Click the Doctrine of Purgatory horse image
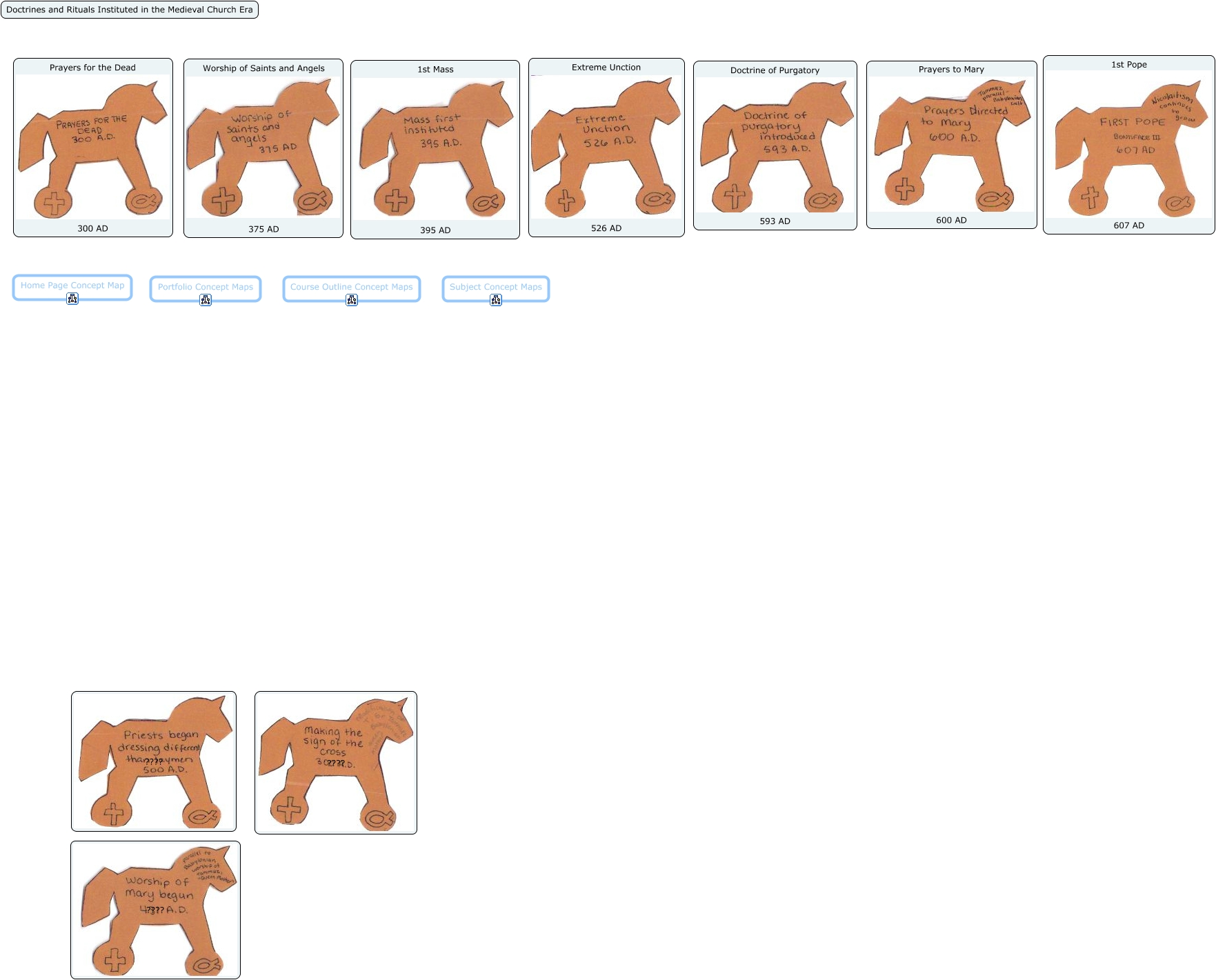This screenshot has height=980, width=1216. (775, 145)
